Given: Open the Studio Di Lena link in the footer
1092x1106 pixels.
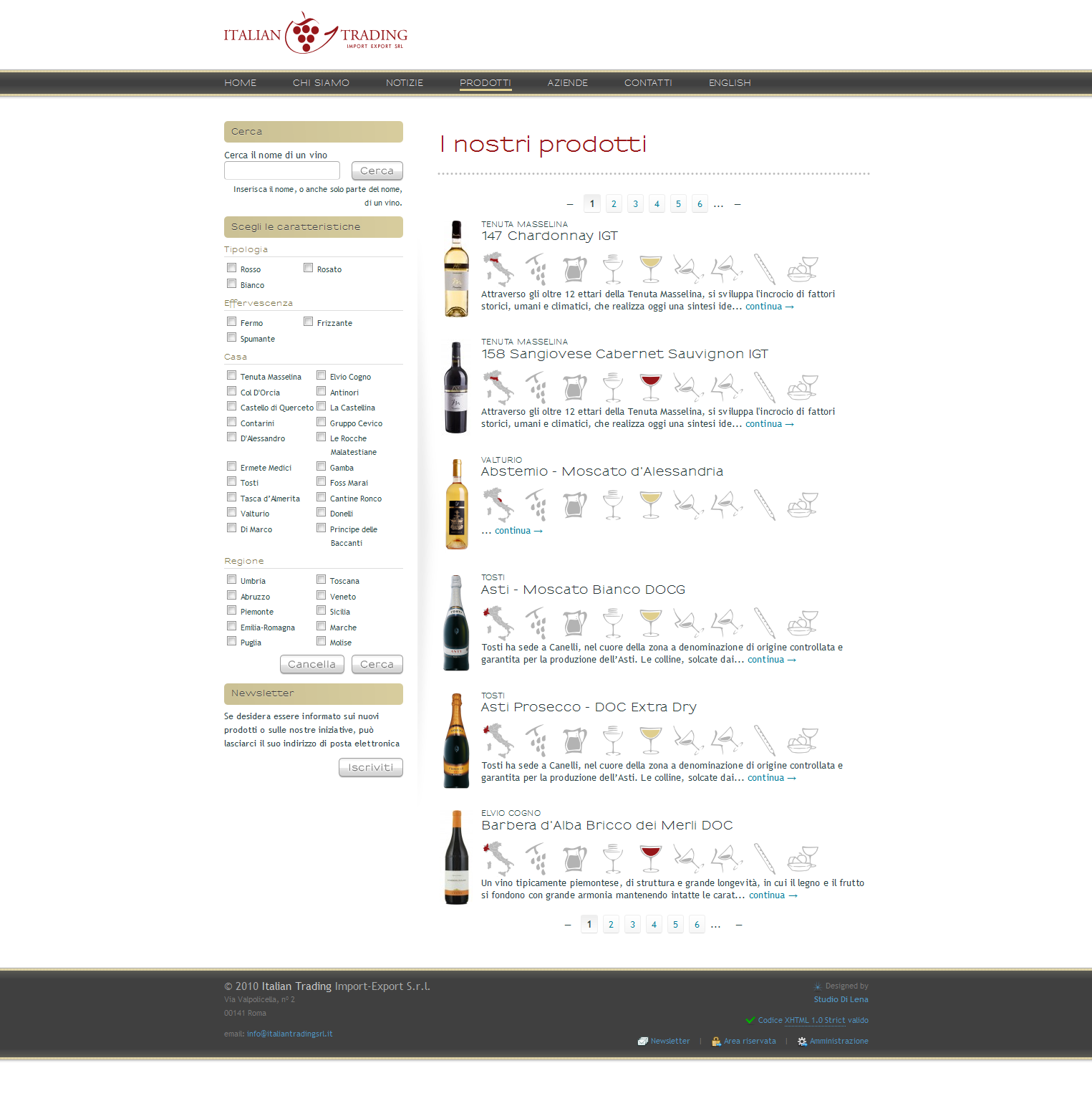Looking at the screenshot, I should click(x=841, y=999).
